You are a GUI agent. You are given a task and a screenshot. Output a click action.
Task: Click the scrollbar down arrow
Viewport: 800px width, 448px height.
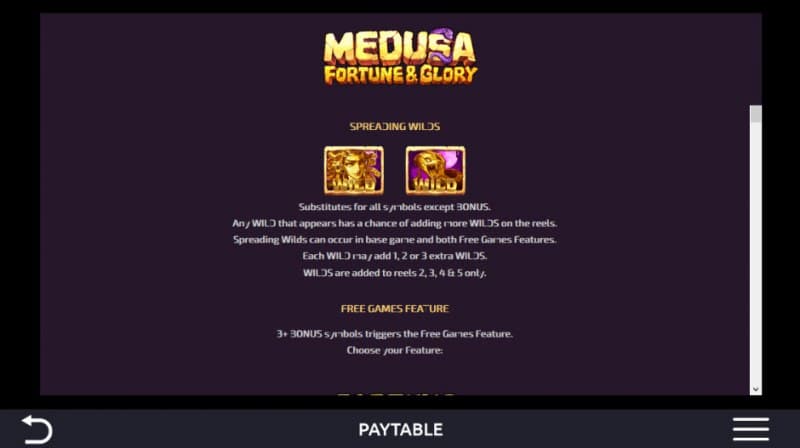coord(756,389)
